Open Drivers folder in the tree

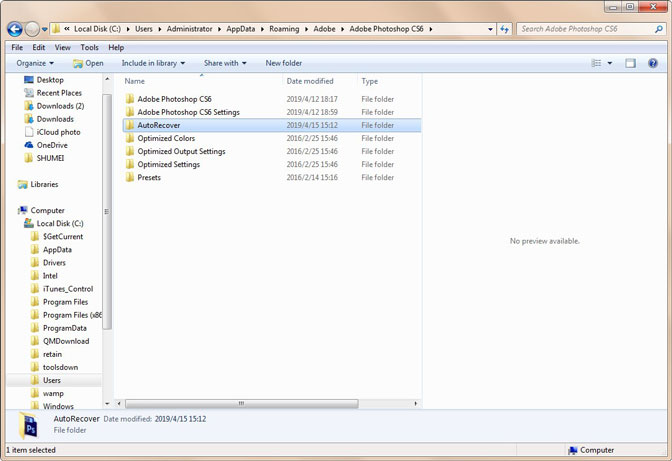click(x=54, y=263)
